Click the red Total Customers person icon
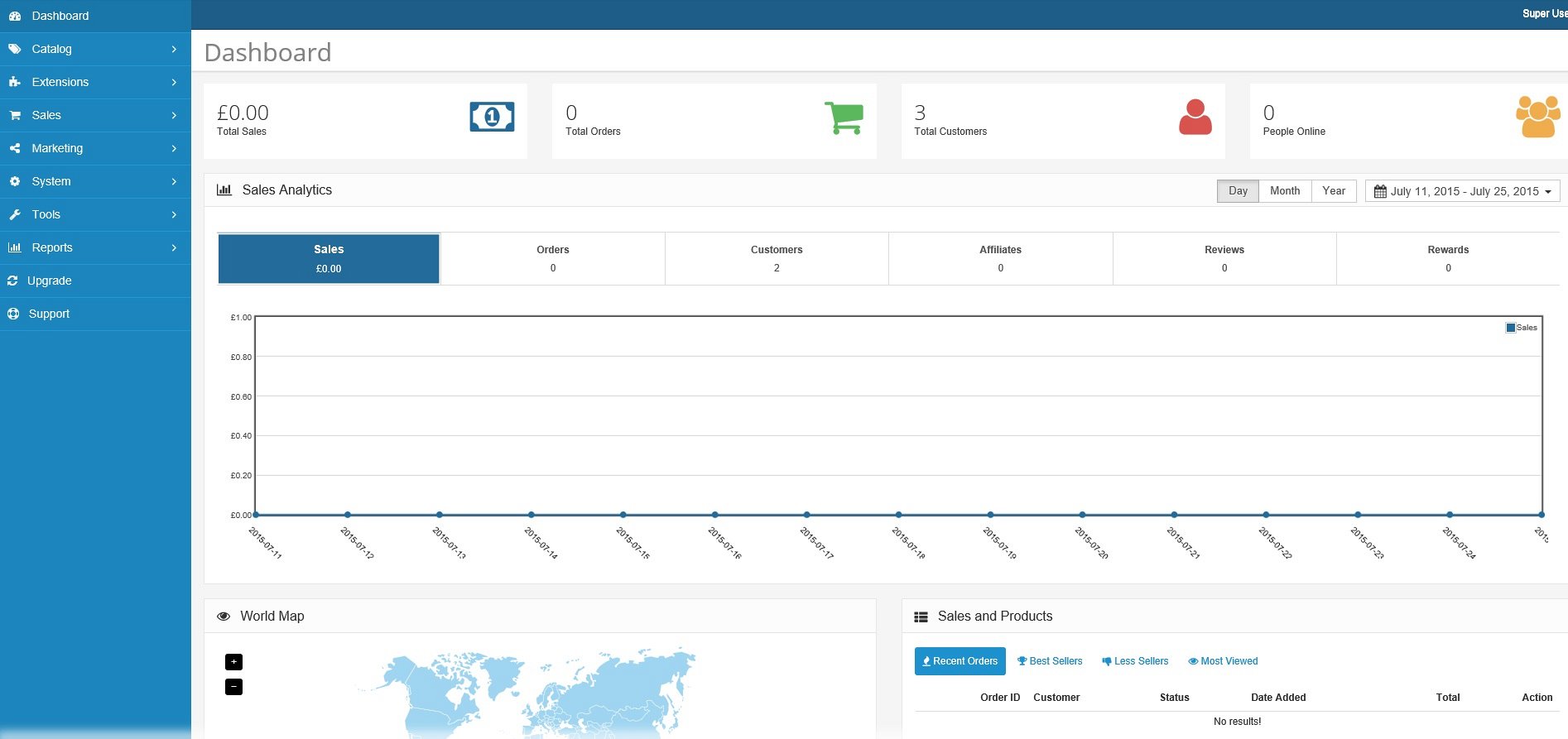 click(x=1195, y=118)
